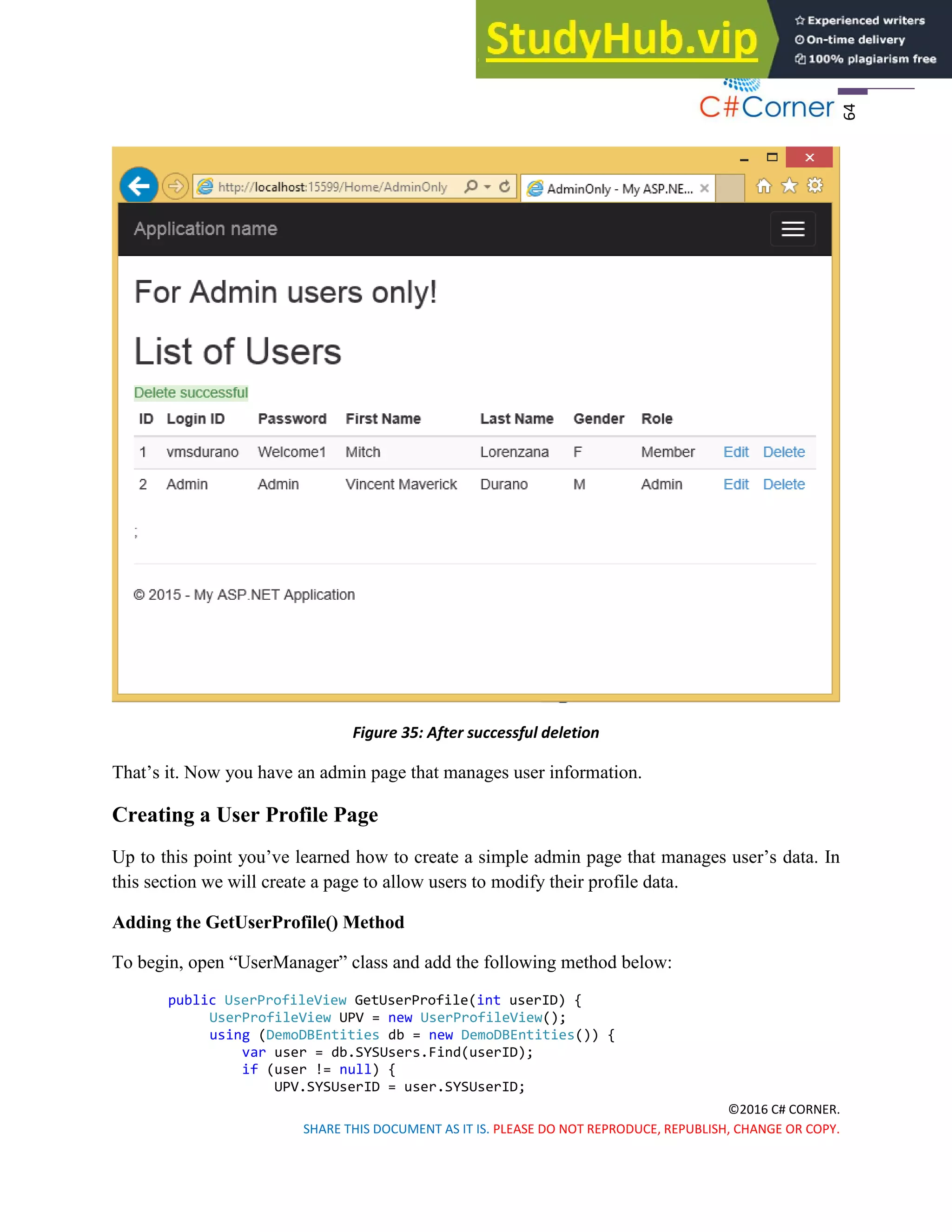Close the AdminOnly browser tab

pyautogui.click(x=704, y=188)
